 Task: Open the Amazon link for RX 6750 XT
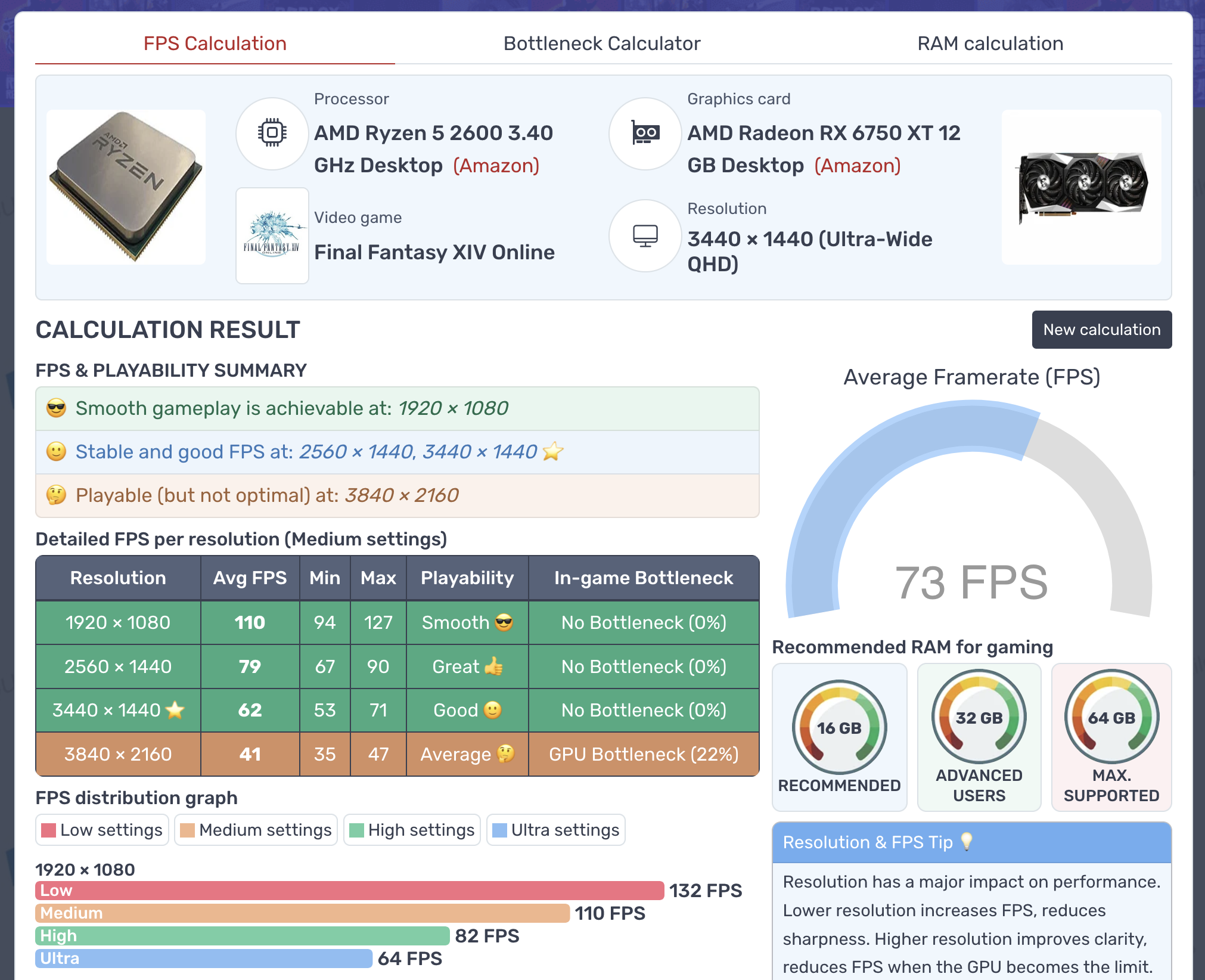(x=857, y=165)
